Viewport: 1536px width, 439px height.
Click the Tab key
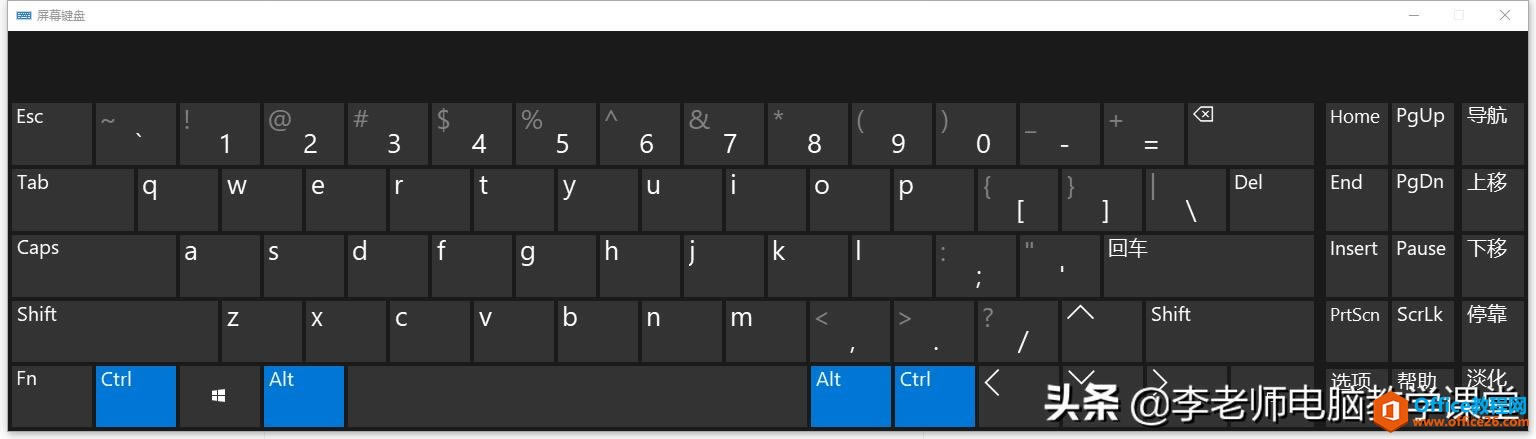tap(73, 199)
